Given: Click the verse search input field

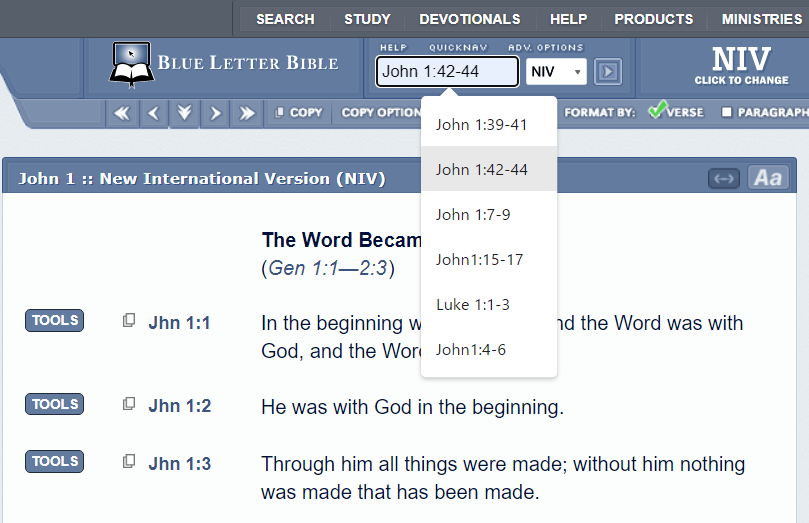Looking at the screenshot, I should click(447, 71).
